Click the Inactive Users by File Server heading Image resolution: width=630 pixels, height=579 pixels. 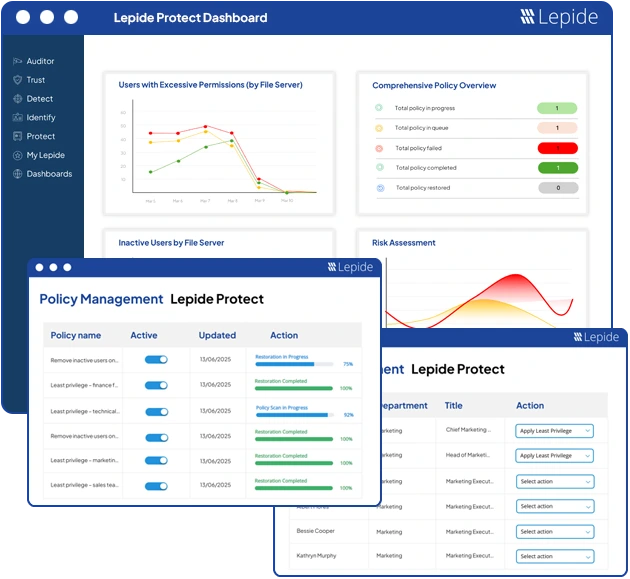(x=171, y=243)
